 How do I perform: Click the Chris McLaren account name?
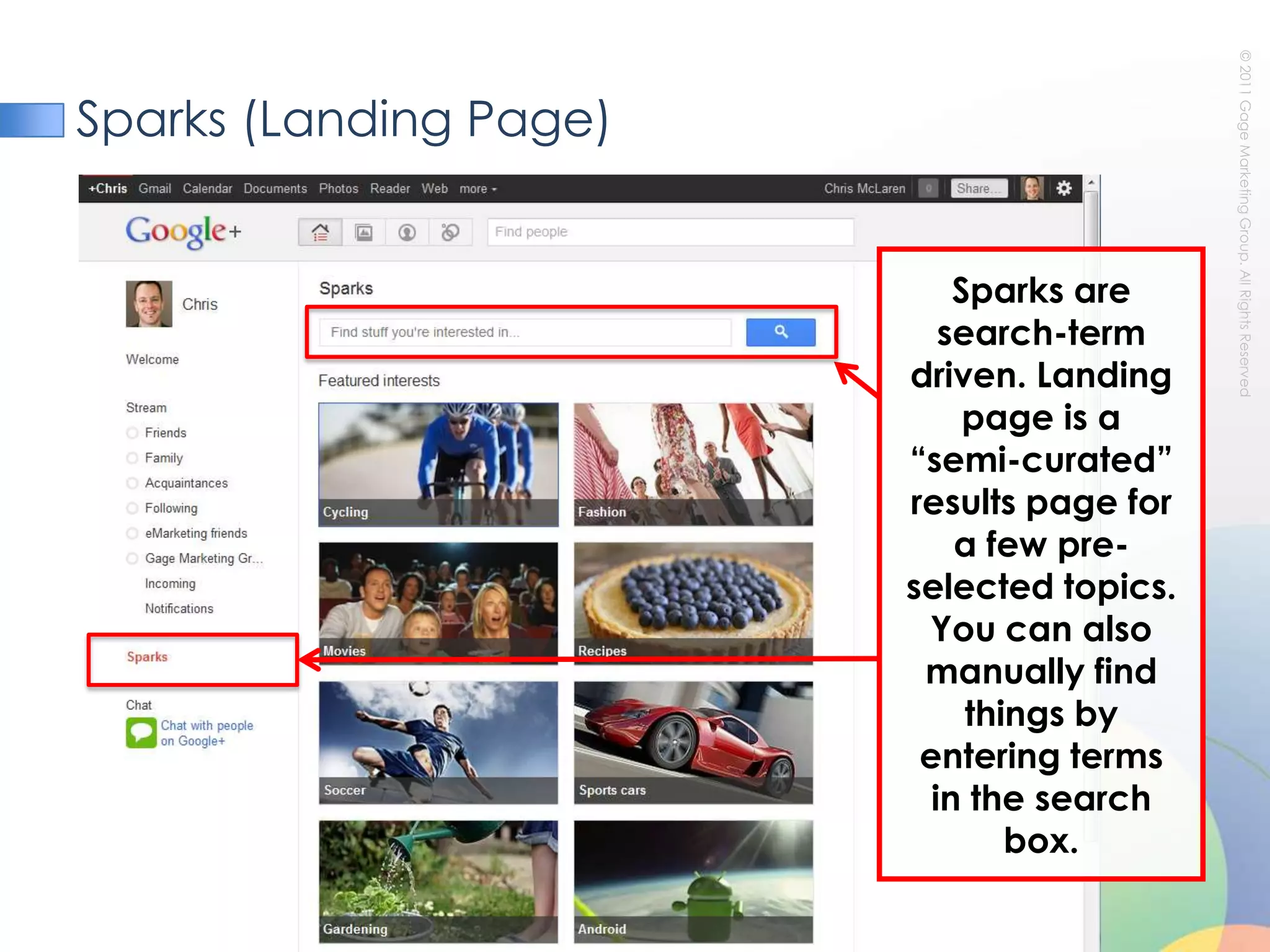click(864, 188)
